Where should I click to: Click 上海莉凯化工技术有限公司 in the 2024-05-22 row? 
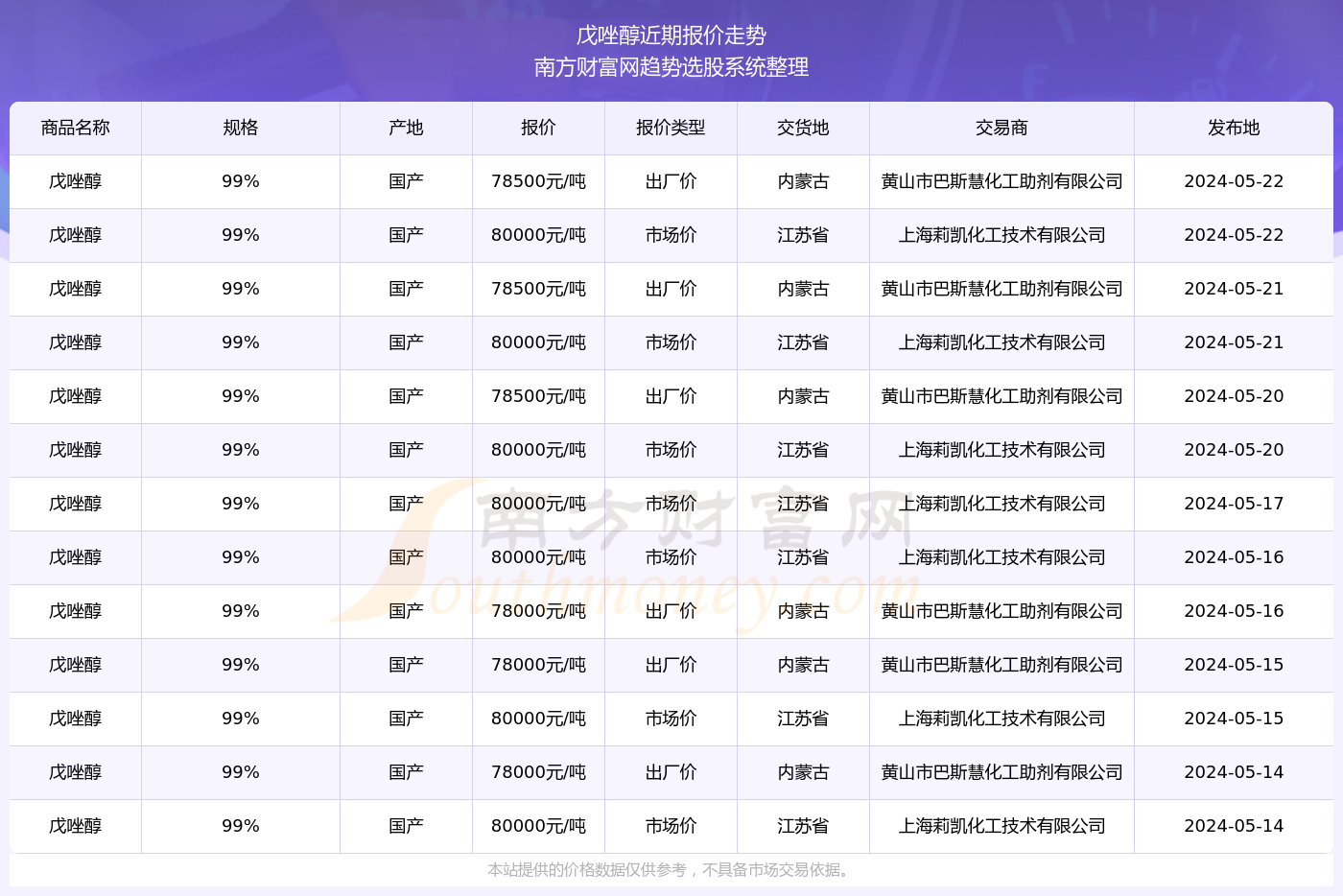coord(1002,235)
